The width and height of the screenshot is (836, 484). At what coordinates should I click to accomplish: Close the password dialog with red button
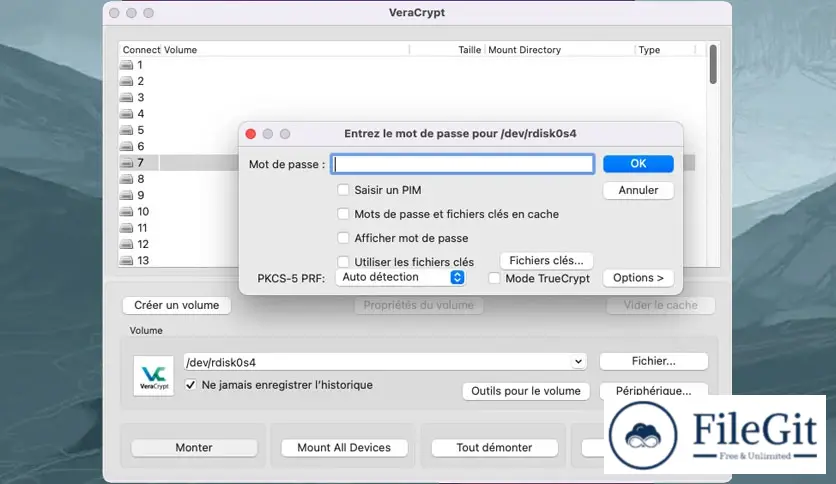pos(251,134)
